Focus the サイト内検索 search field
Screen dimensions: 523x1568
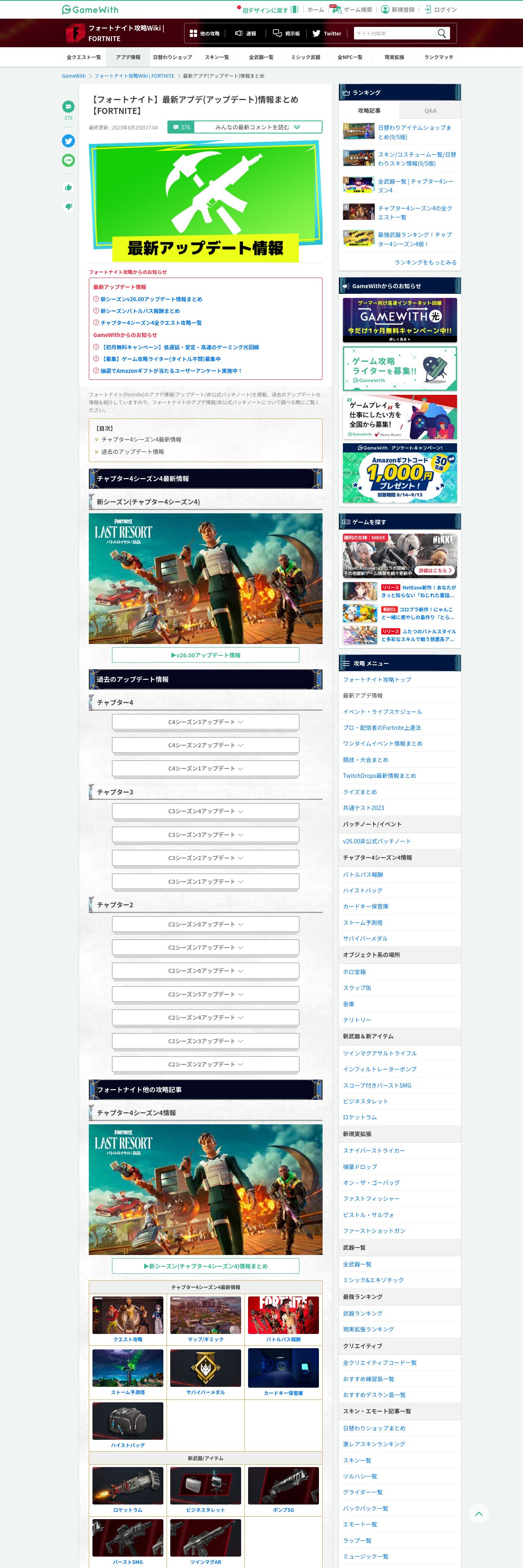pos(395,33)
